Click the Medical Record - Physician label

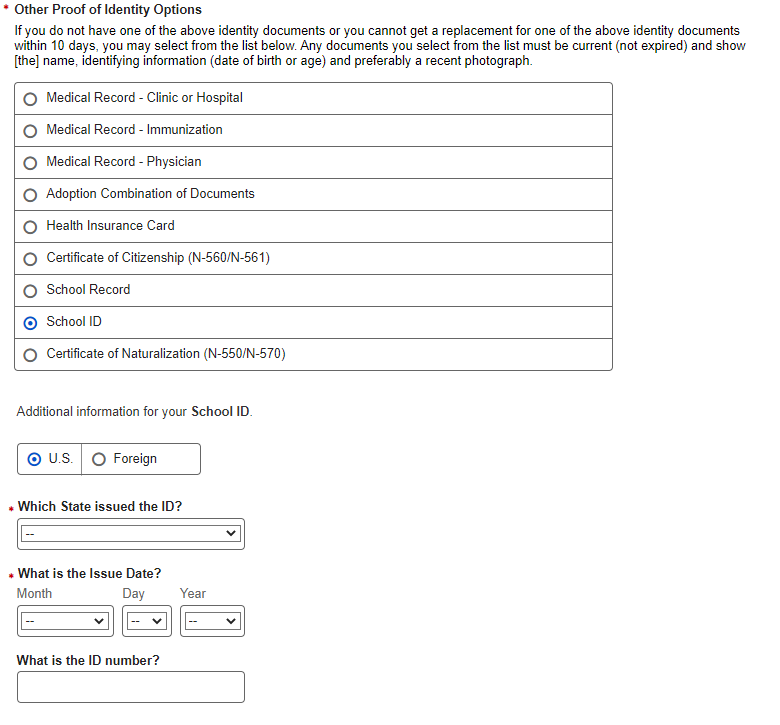point(124,162)
